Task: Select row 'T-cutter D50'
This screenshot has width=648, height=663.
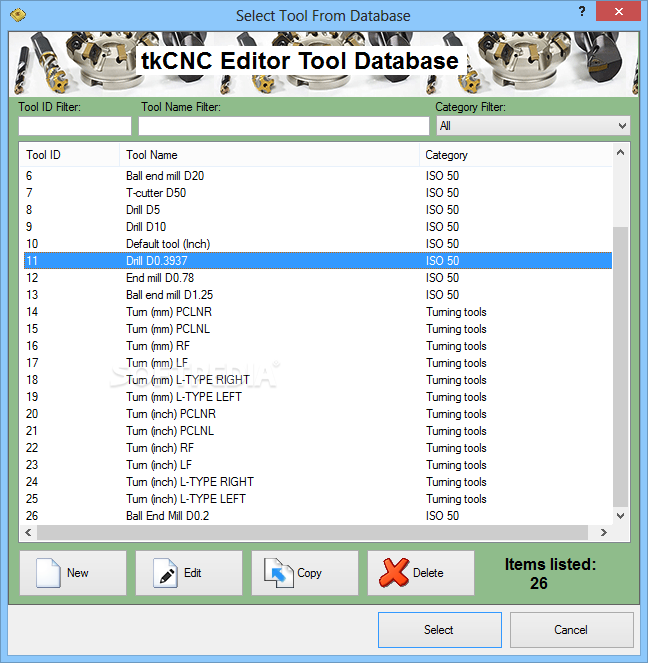Action: pos(318,193)
